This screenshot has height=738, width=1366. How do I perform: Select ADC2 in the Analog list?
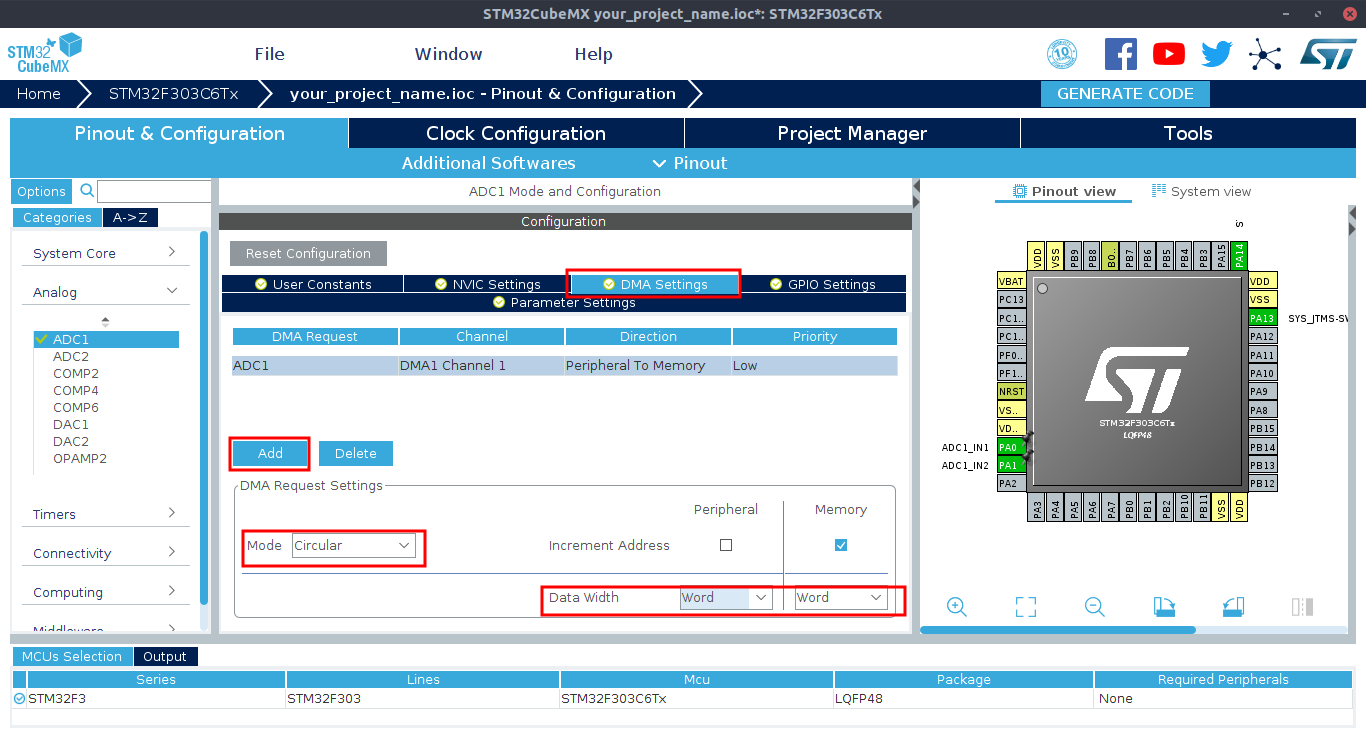(71, 356)
